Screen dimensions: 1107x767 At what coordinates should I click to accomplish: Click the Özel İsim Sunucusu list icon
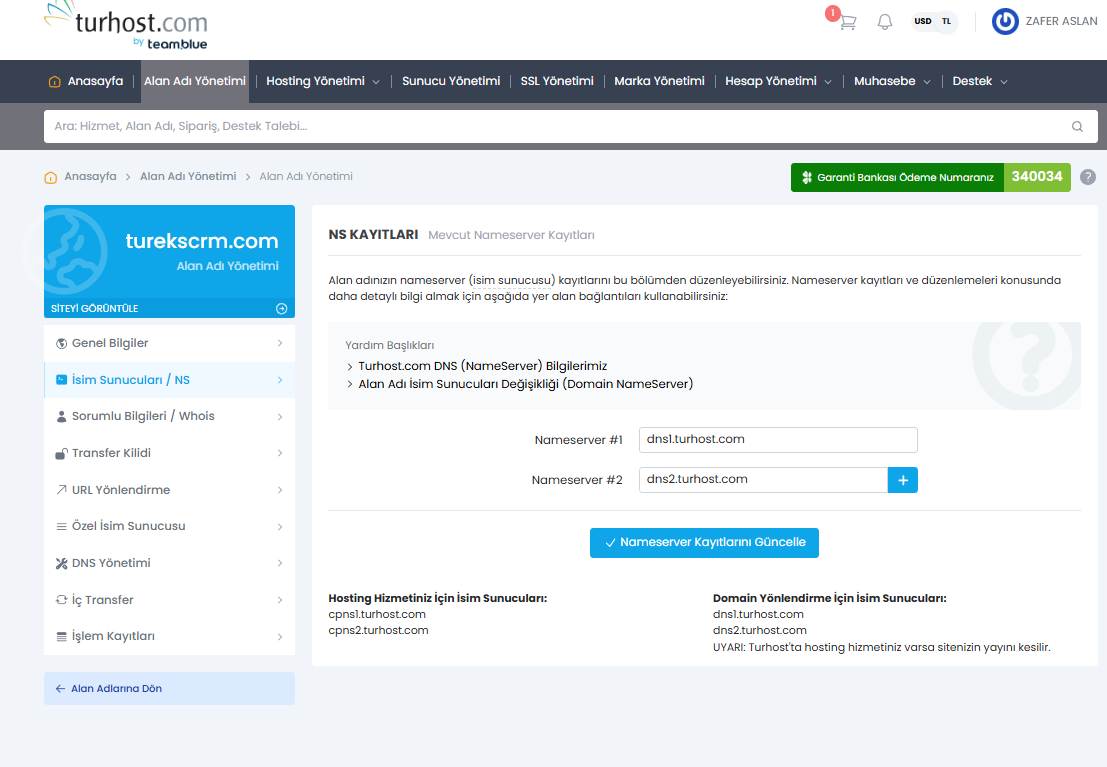61,527
